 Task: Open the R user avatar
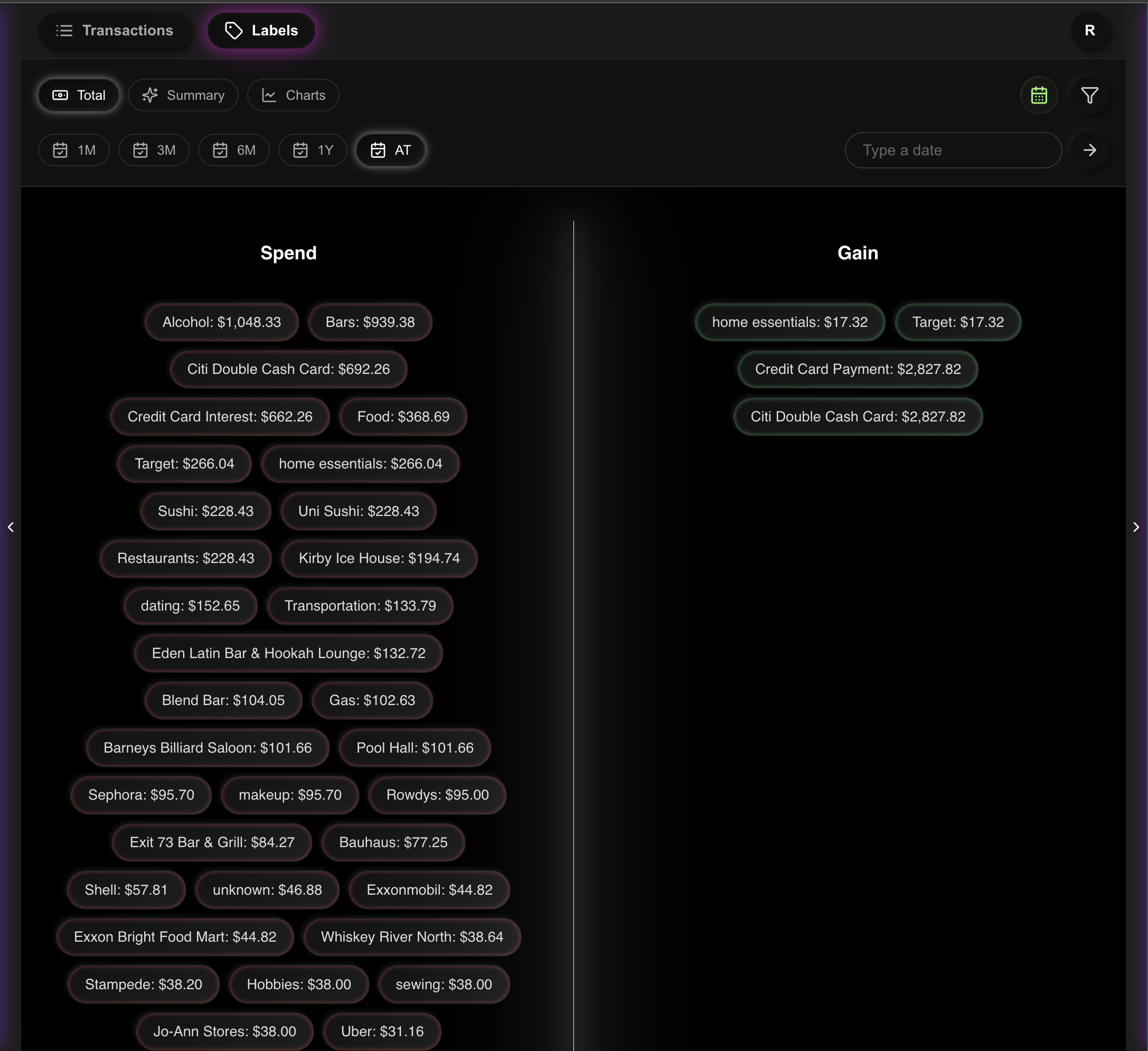point(1089,31)
